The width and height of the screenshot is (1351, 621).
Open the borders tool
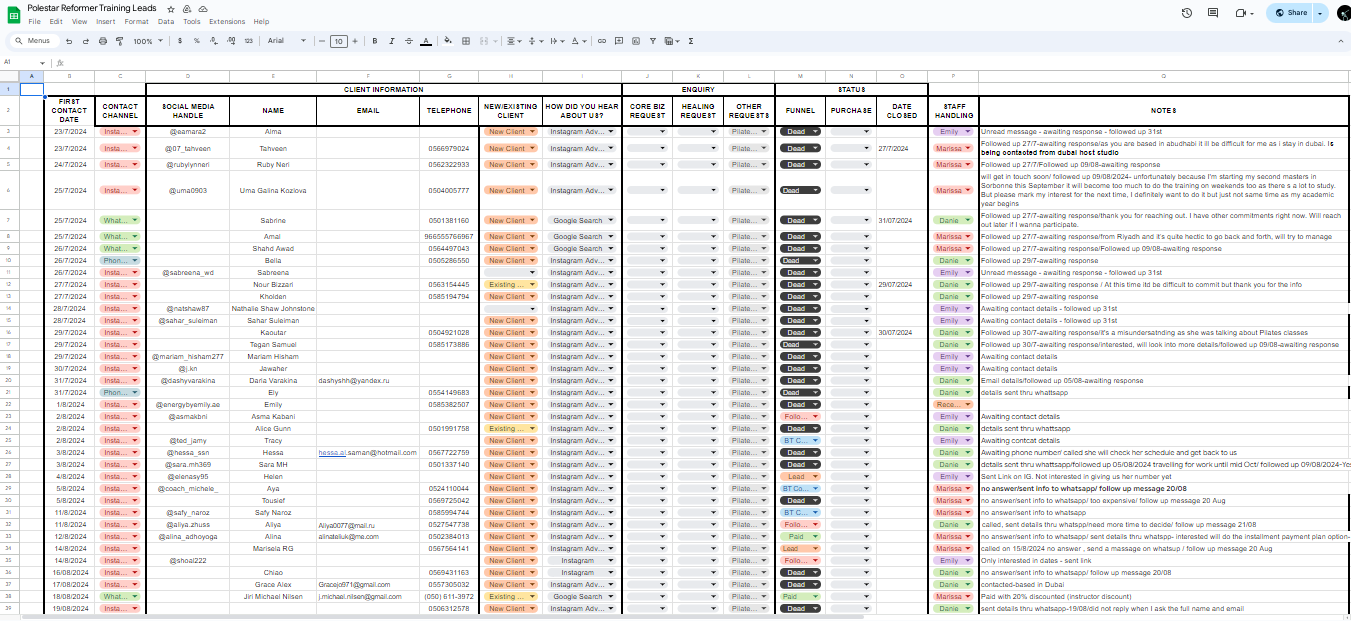click(465, 41)
